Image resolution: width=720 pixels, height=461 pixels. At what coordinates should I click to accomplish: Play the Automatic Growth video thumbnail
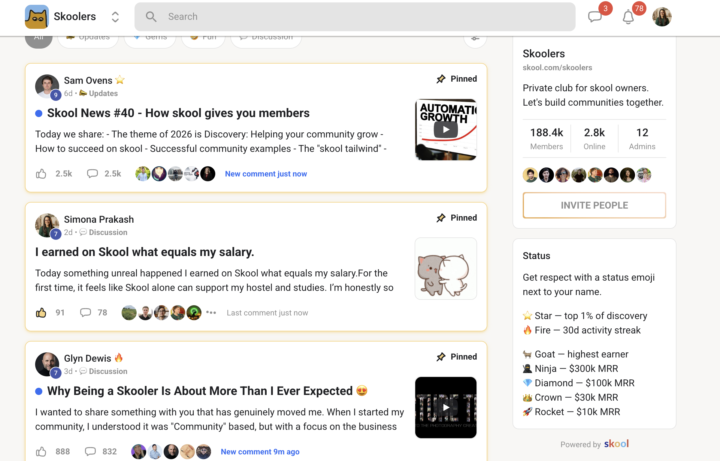445,129
